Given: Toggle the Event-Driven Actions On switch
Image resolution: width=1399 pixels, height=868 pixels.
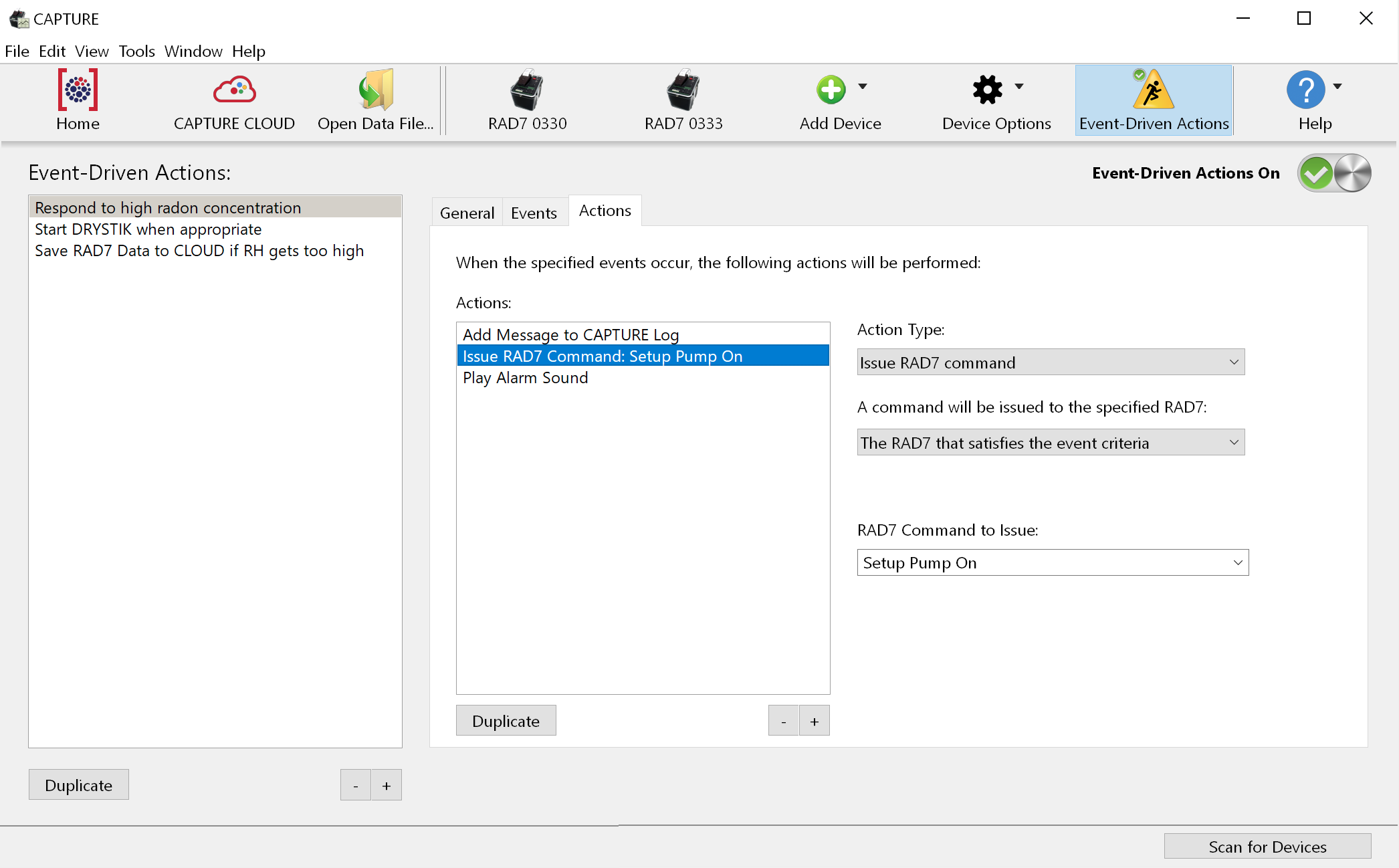Looking at the screenshot, I should click(1333, 173).
